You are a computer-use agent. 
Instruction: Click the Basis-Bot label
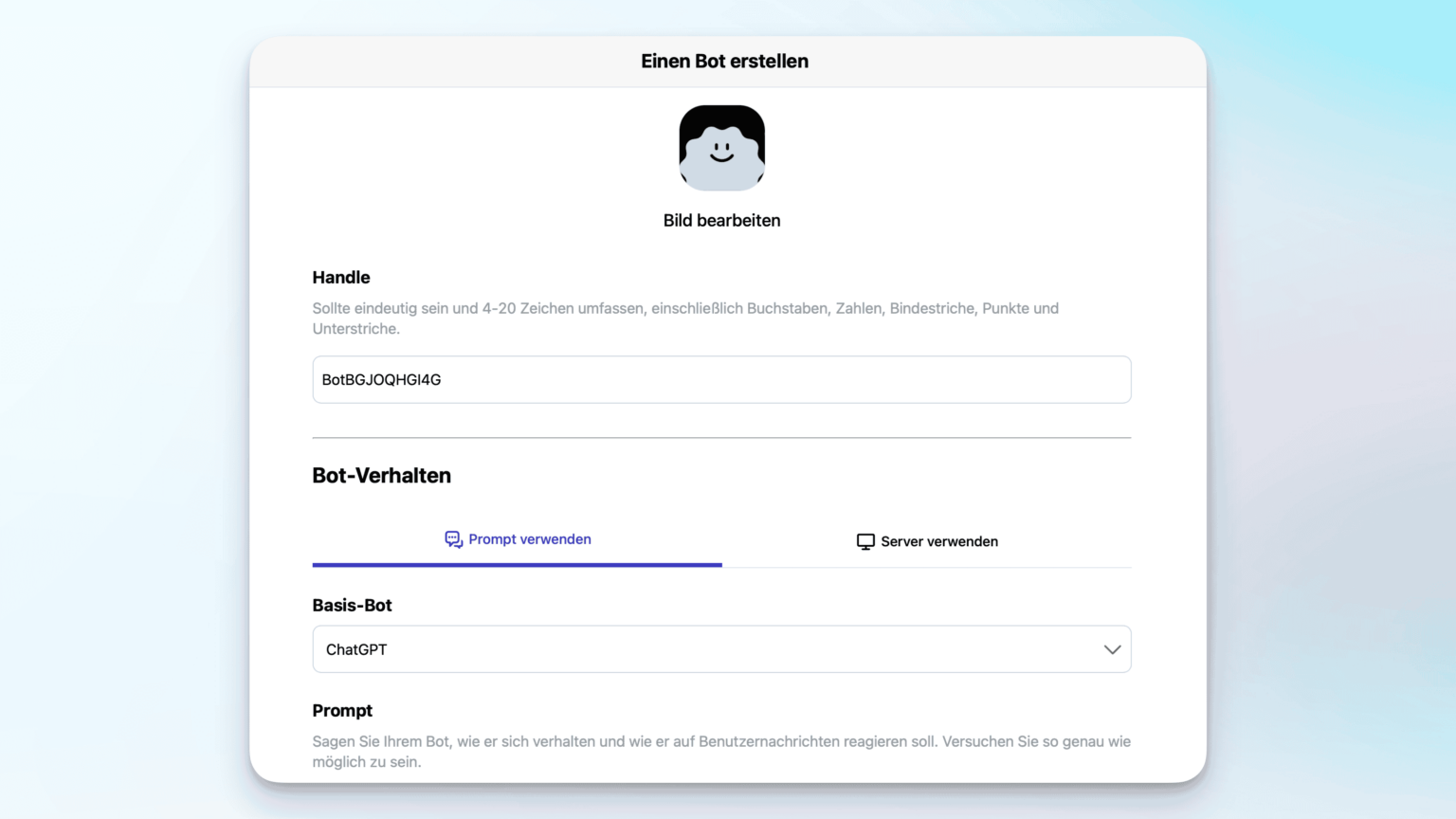(x=353, y=605)
